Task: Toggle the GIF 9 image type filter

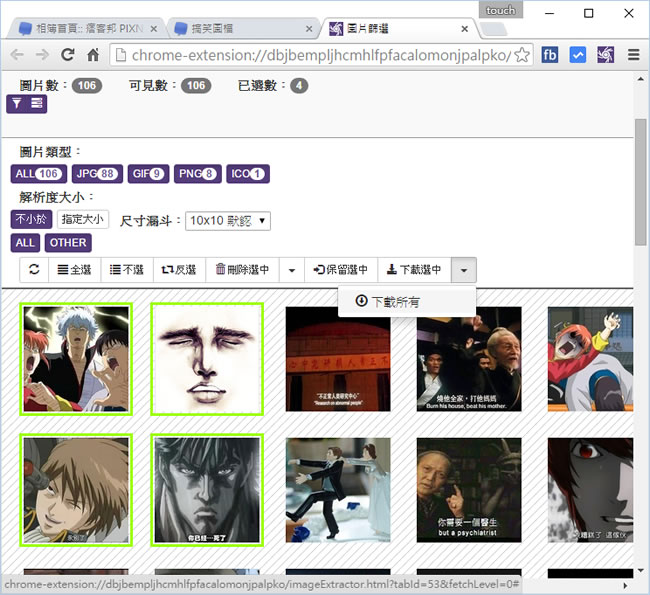Action: [x=148, y=174]
